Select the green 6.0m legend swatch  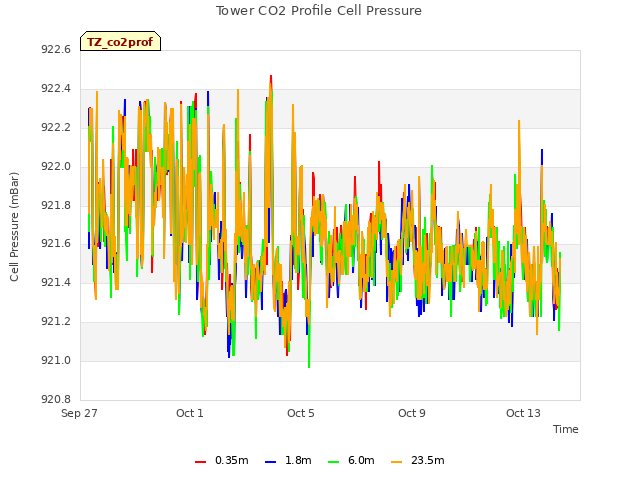(x=333, y=462)
